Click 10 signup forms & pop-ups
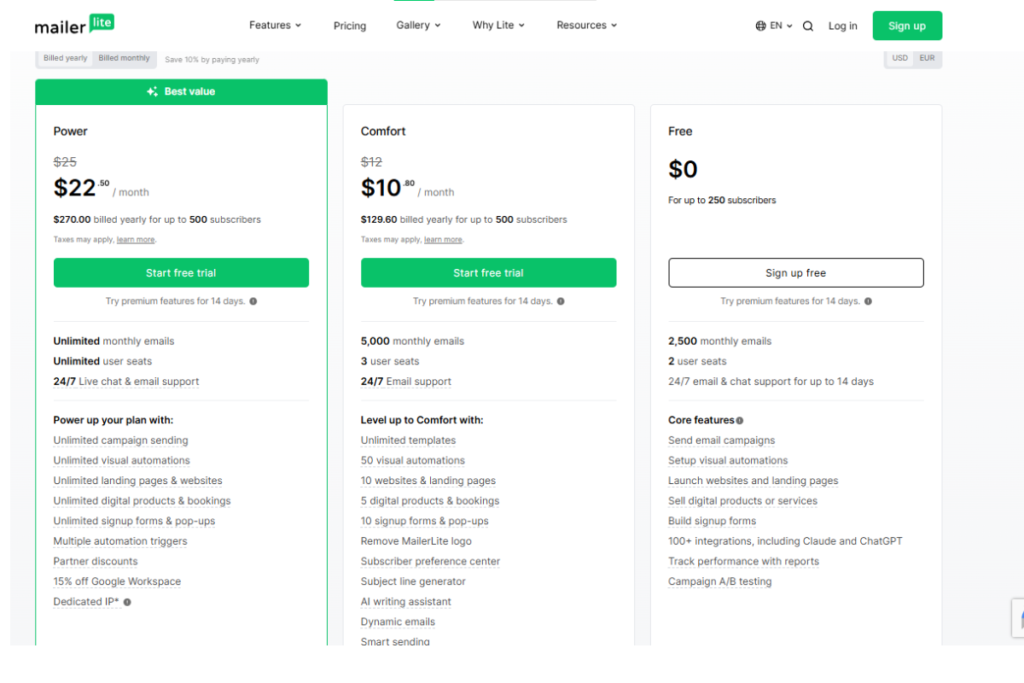 tap(424, 522)
